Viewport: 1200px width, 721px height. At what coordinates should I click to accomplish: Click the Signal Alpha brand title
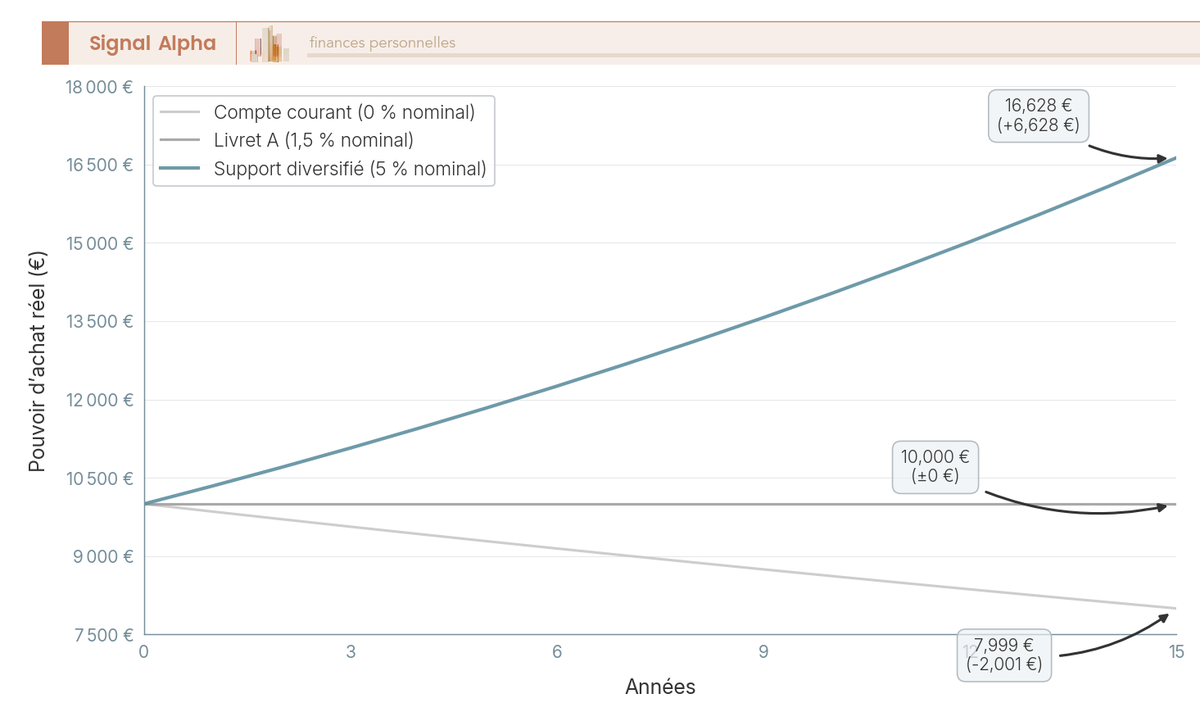point(152,43)
